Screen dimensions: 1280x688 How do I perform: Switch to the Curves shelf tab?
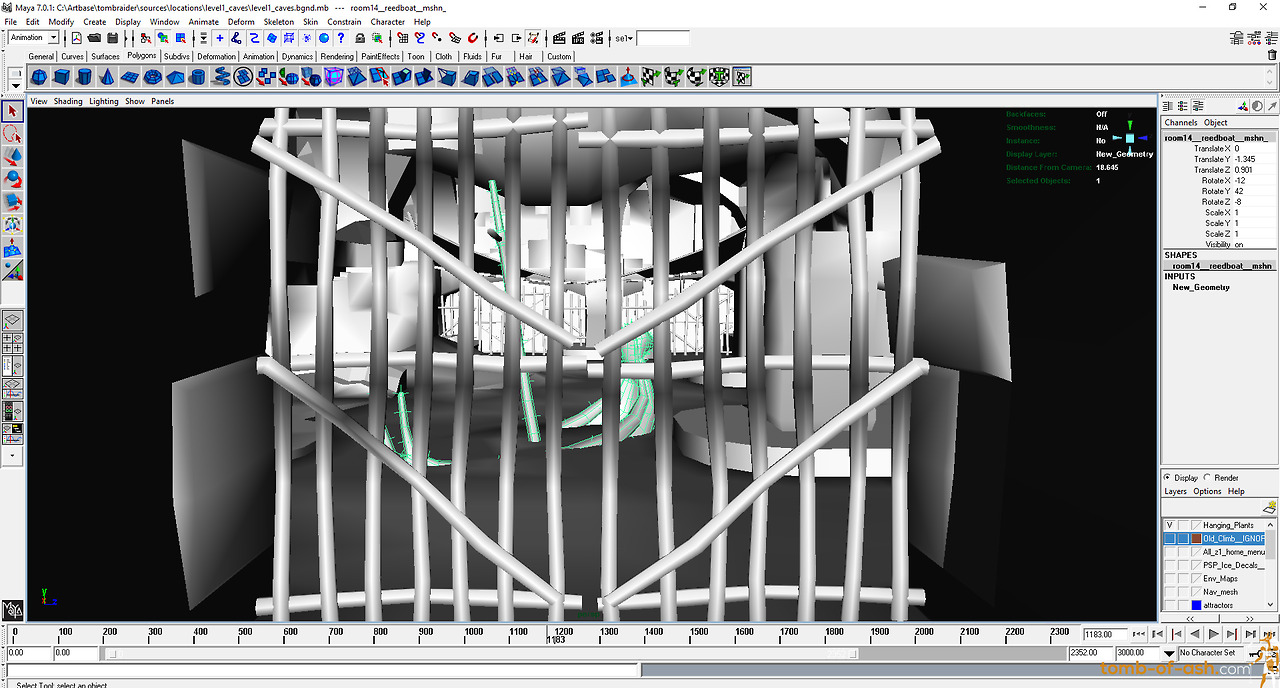(x=73, y=57)
